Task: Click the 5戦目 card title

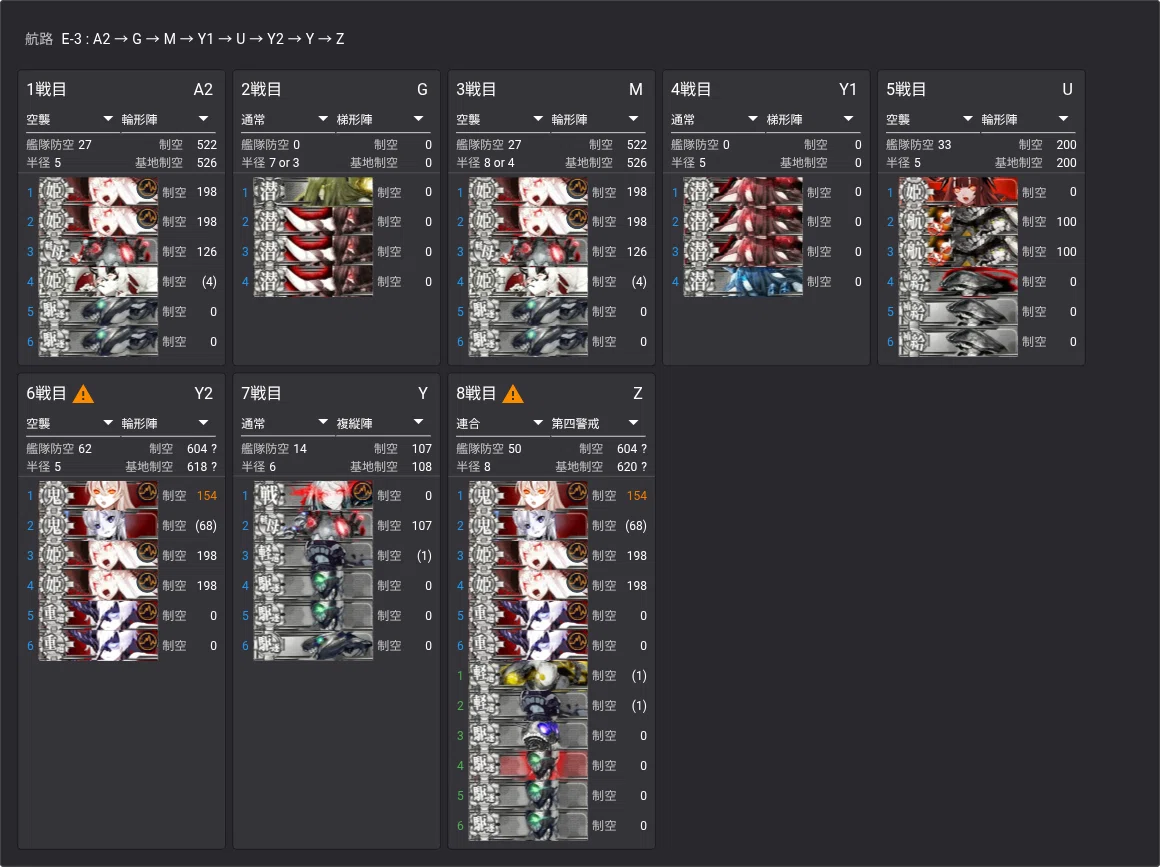Action: point(906,90)
